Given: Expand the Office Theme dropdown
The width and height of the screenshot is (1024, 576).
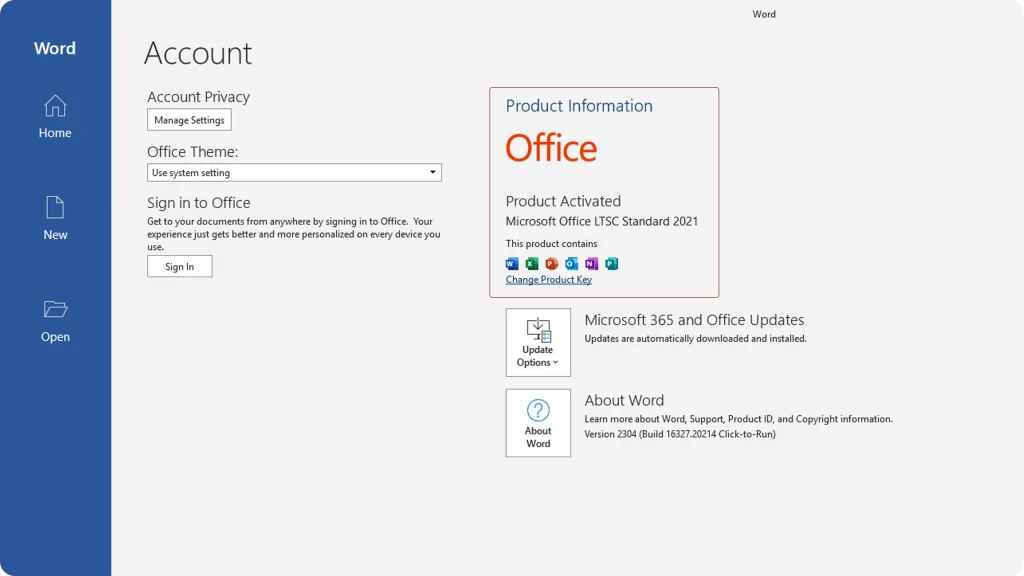Looking at the screenshot, I should coord(294,172).
